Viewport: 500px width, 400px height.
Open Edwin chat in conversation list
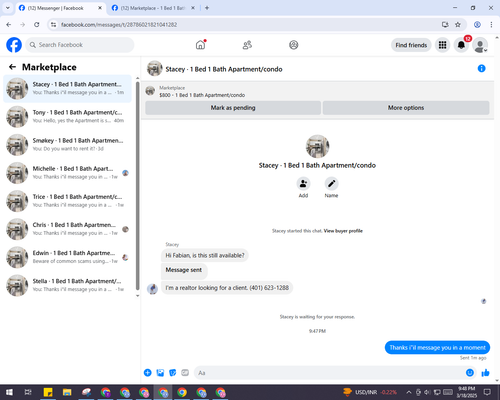pos(67,257)
